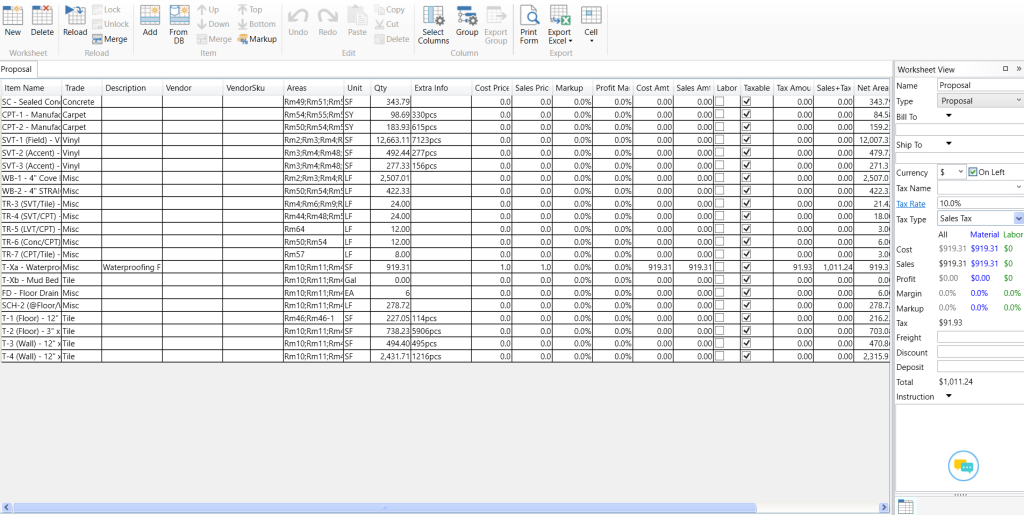The width and height of the screenshot is (1024, 515).
Task: Open the Tax Type dropdown
Action: [x=1018, y=218]
